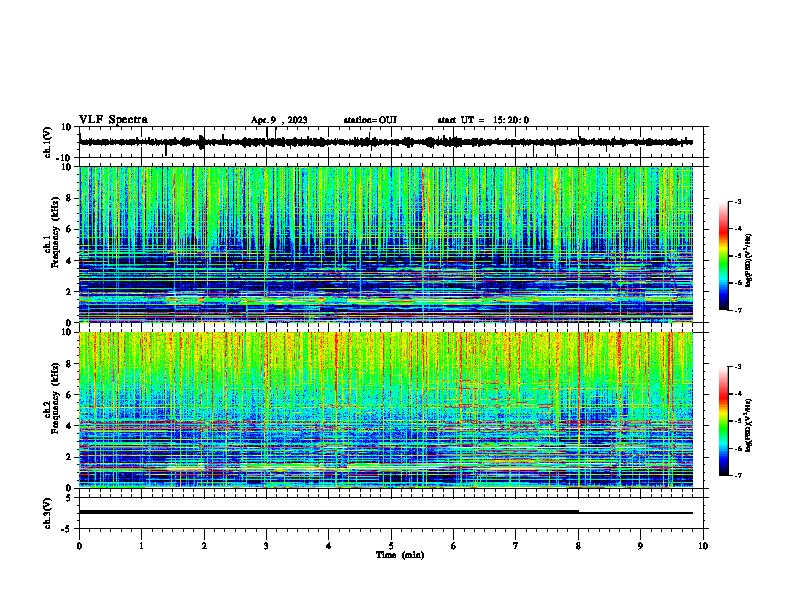
Task: Click inside the ch.1 frequency spectrogram
Action: pos(386,244)
